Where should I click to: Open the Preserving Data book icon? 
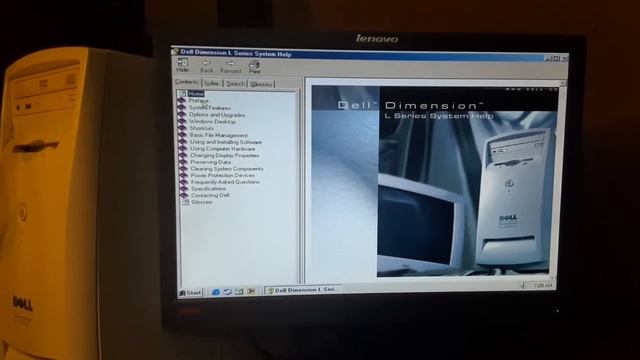point(183,162)
